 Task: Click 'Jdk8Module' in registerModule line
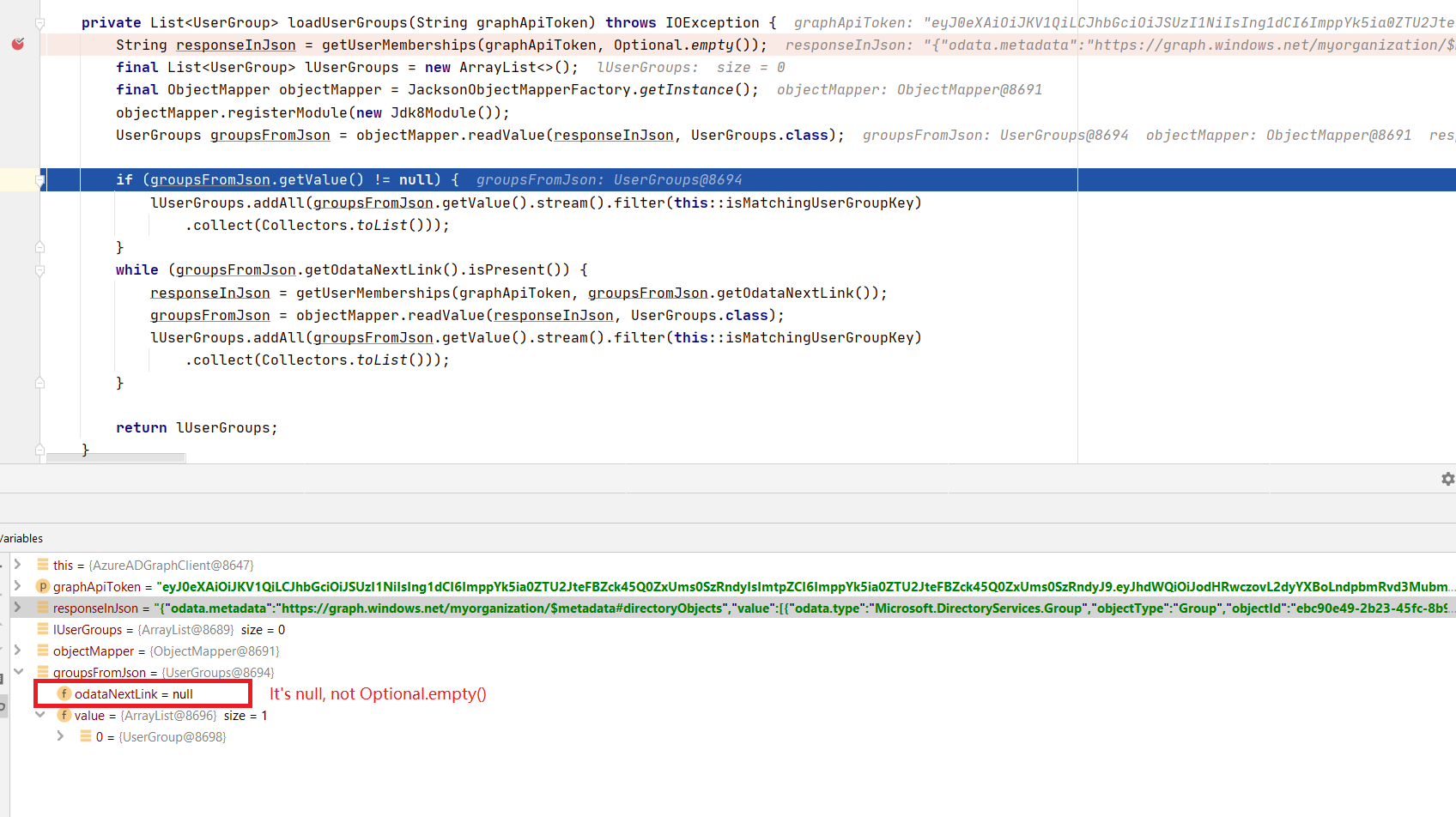pos(433,112)
